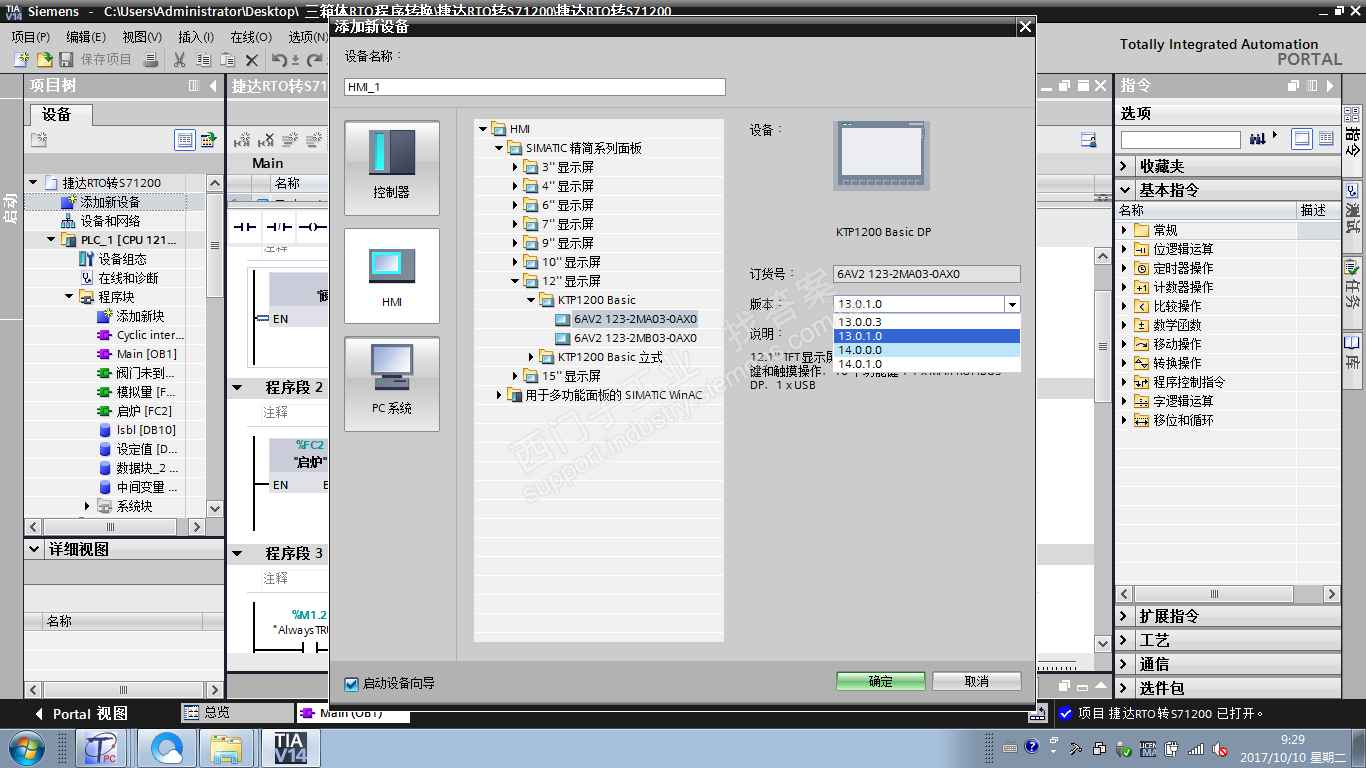This screenshot has width=1366, height=768.
Task: Open TIA V14 taskbar application
Action: point(290,747)
